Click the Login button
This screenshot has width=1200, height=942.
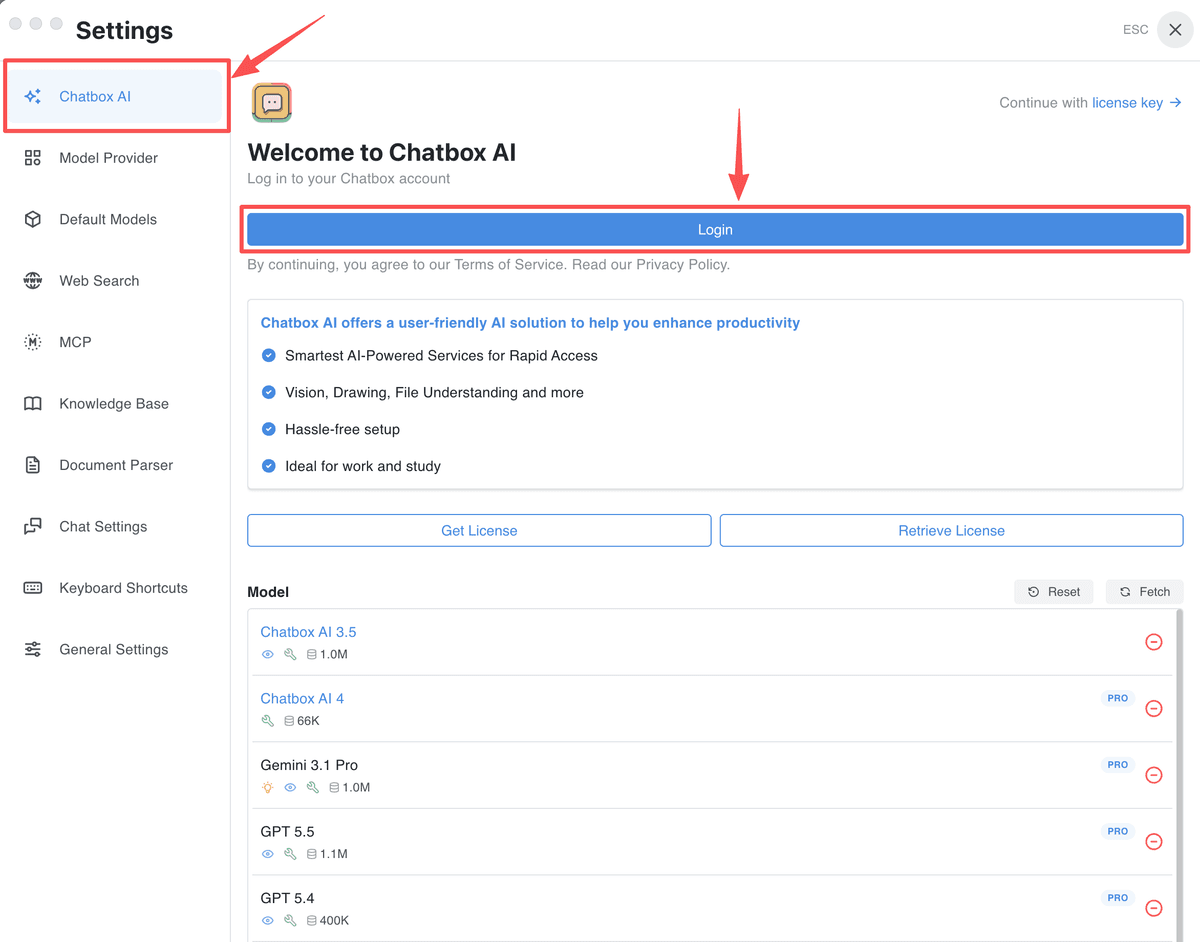715,230
